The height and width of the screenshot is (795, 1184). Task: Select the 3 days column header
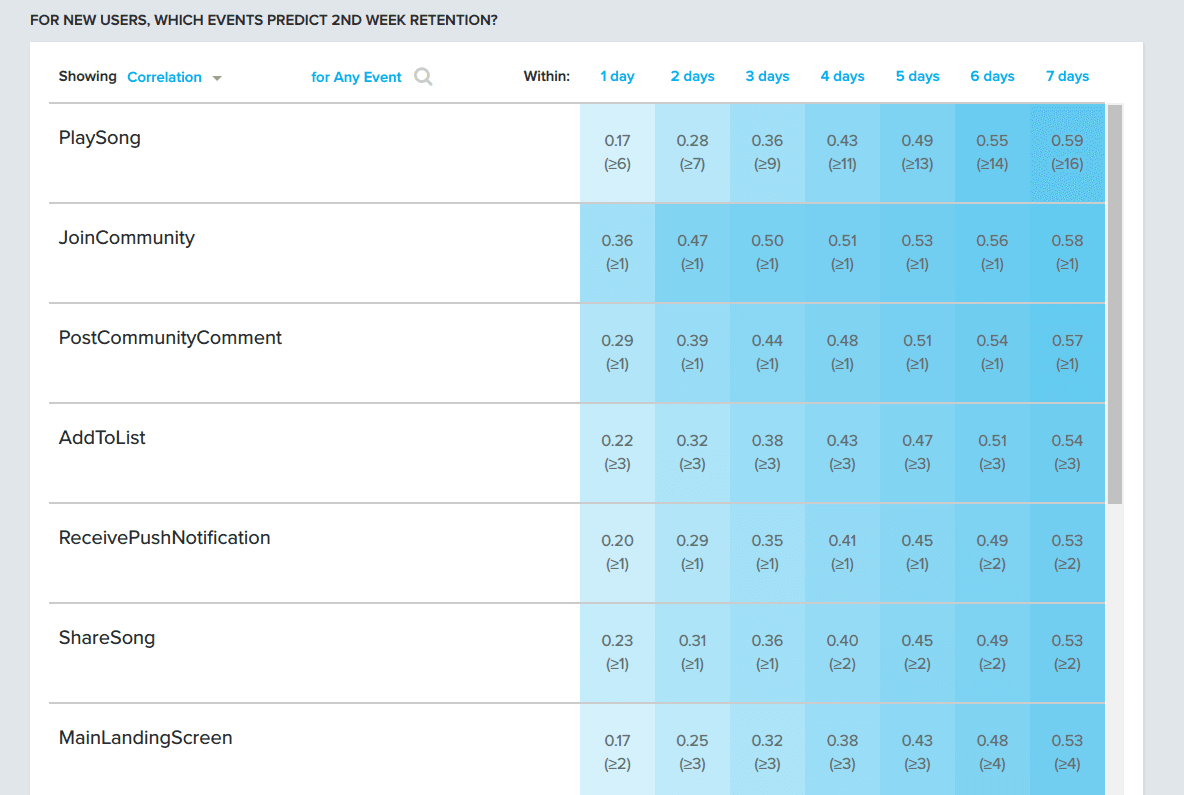click(767, 76)
